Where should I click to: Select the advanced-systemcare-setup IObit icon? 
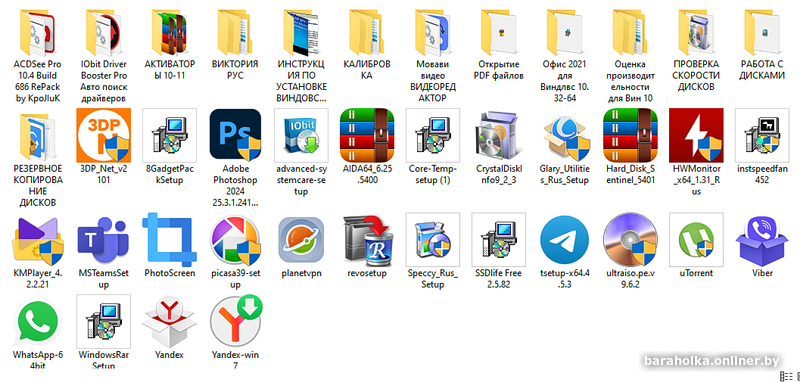point(301,135)
